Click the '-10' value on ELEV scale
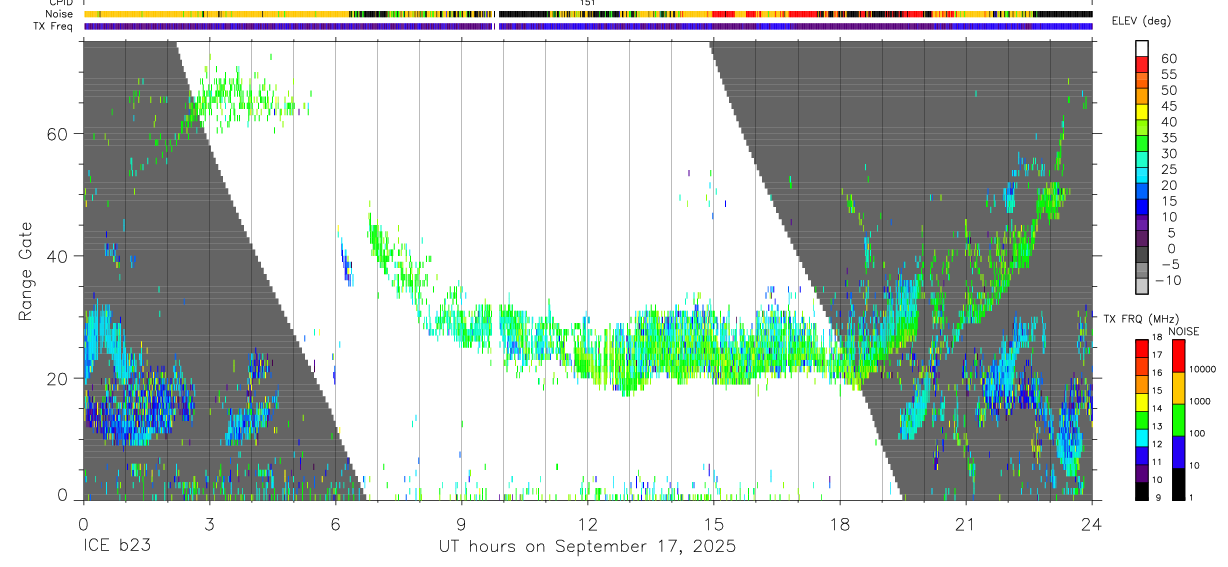Screen dimensions: 1228x567 coord(1166,281)
